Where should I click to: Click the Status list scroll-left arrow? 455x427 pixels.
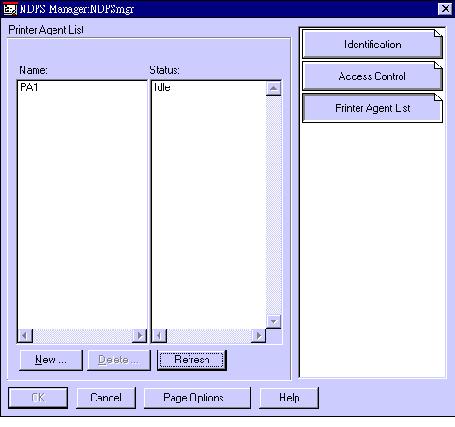pos(159,336)
